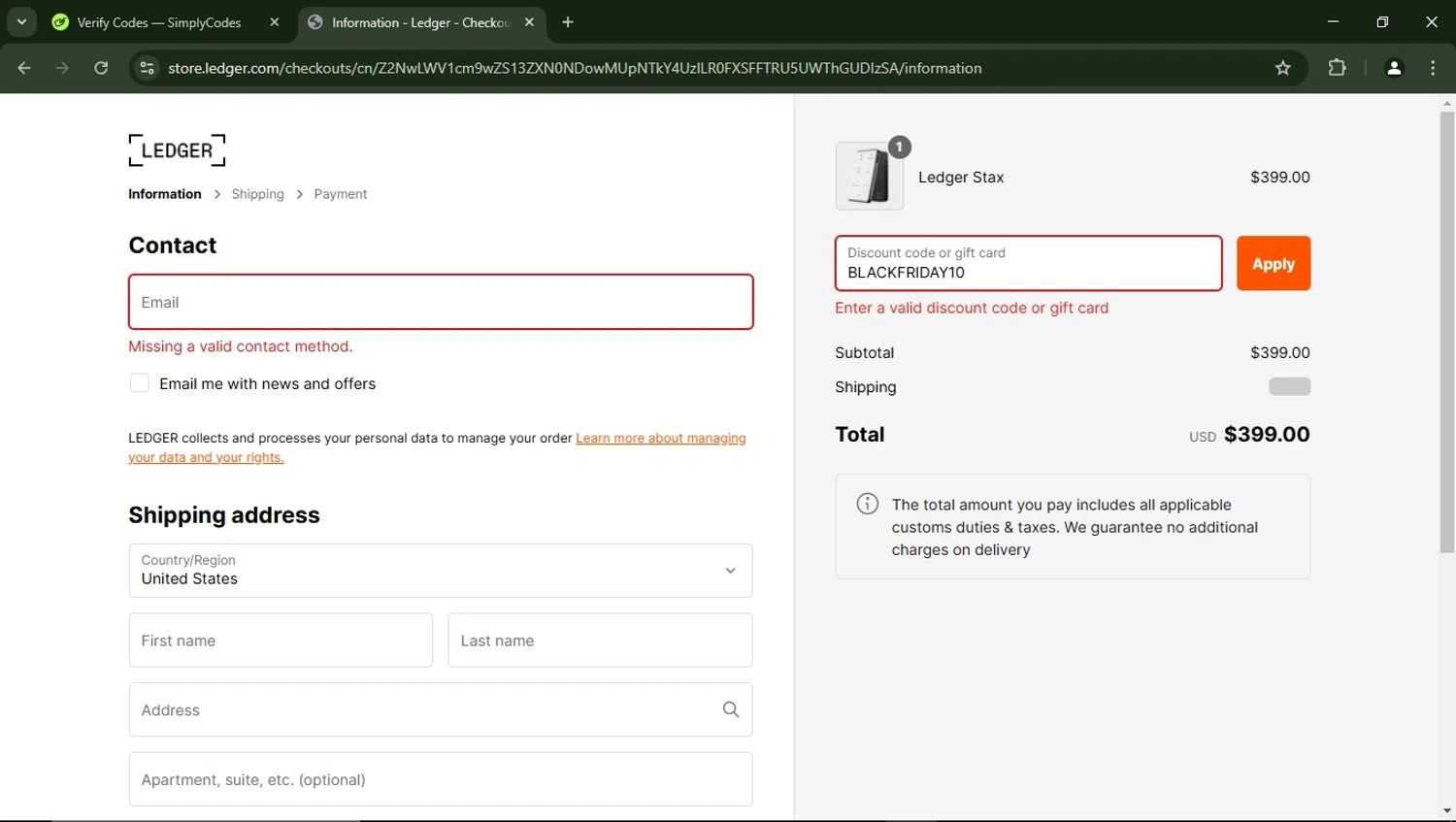Go back to previous page
The height and width of the screenshot is (822, 1456).
pyautogui.click(x=24, y=68)
